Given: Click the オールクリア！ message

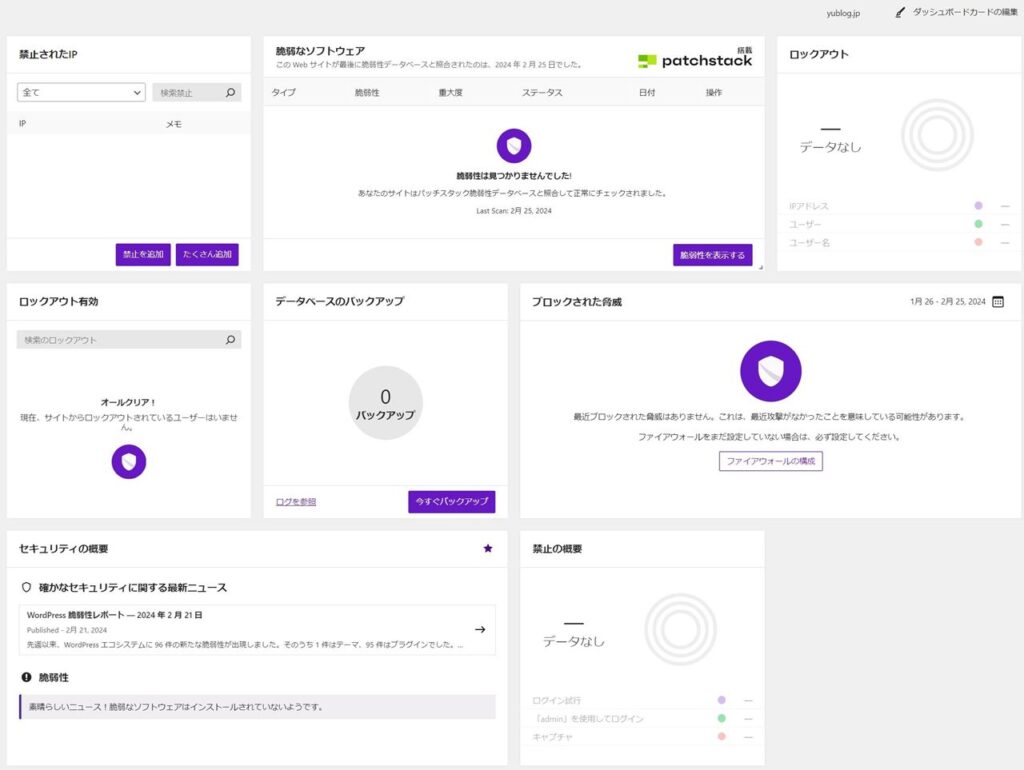Looking at the screenshot, I should [x=129, y=402].
